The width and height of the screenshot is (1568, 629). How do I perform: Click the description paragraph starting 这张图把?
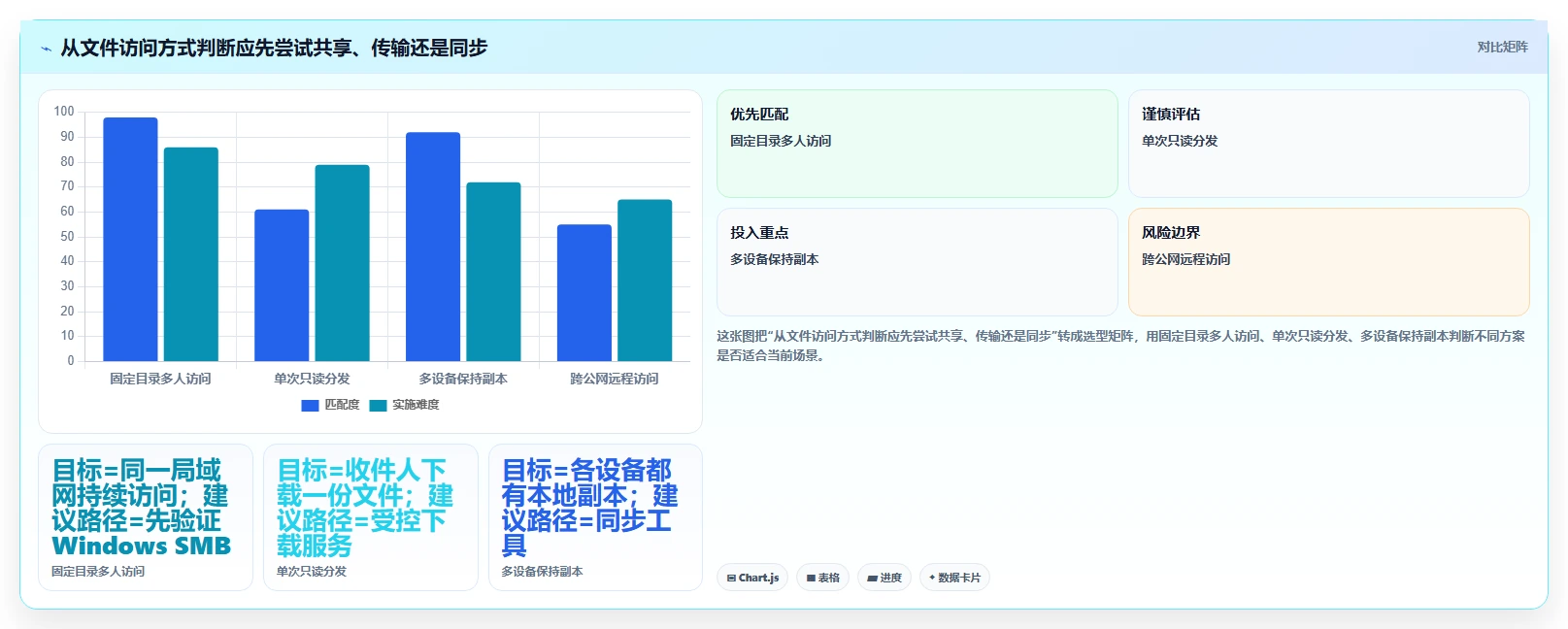(x=1121, y=346)
